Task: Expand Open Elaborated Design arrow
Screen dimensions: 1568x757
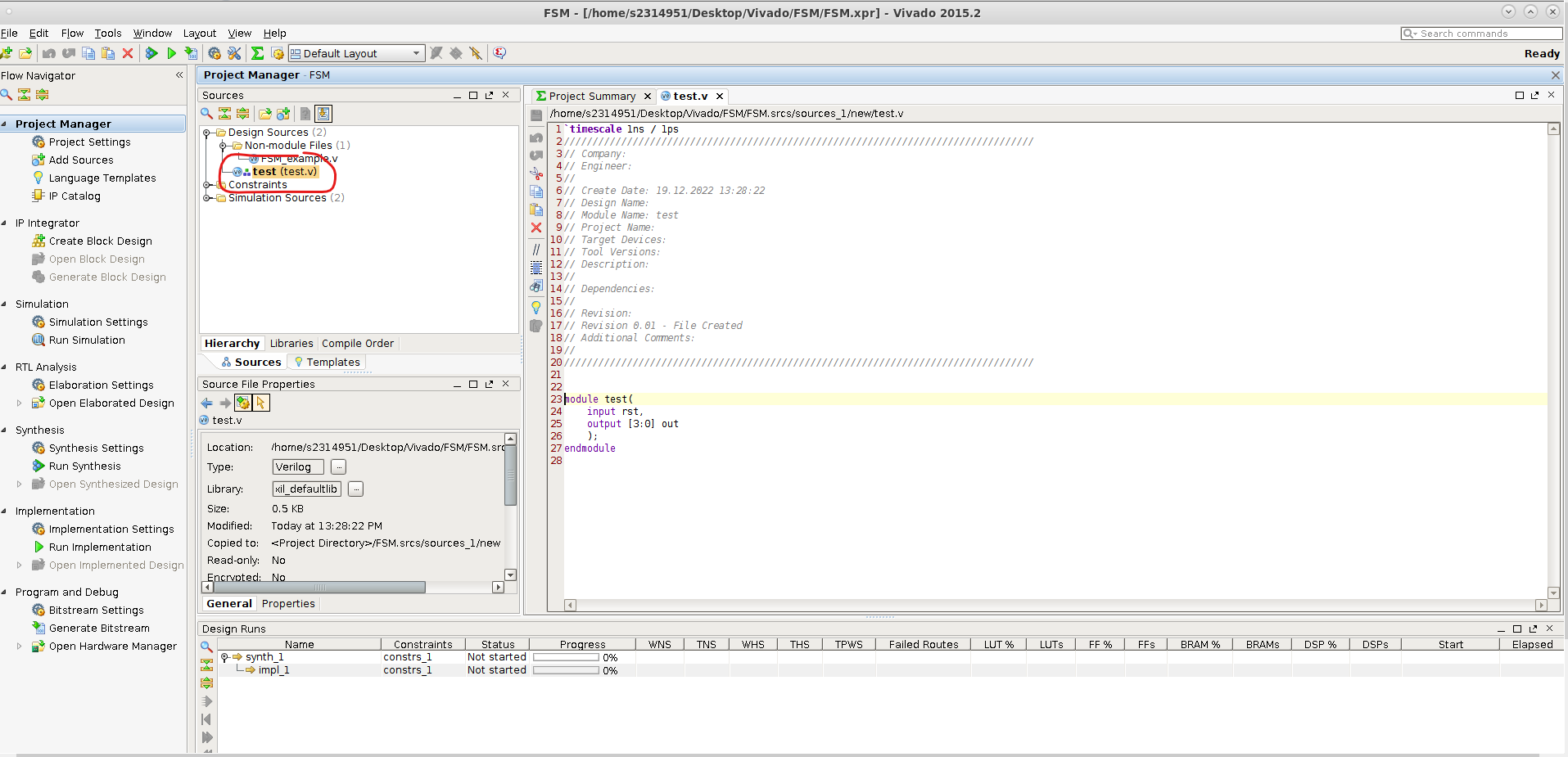Action: 20,403
